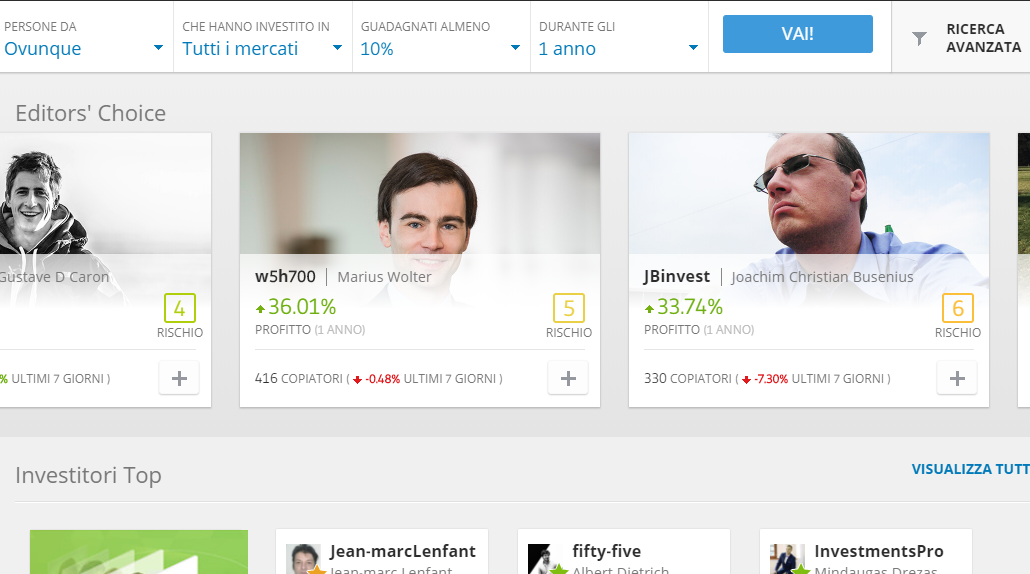This screenshot has width=1030, height=574.
Task: Expand the Guadagnati Almeno 10% dropdown
Action: pos(441,37)
